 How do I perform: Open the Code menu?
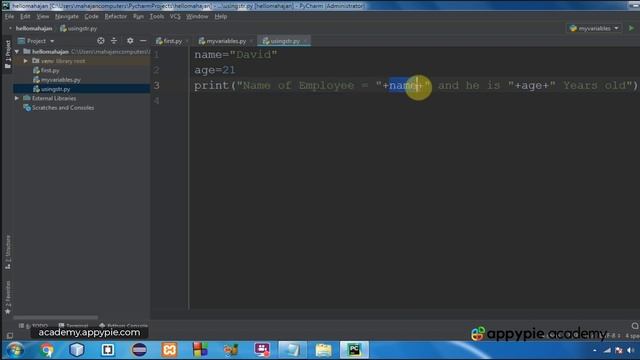[x=91, y=16]
